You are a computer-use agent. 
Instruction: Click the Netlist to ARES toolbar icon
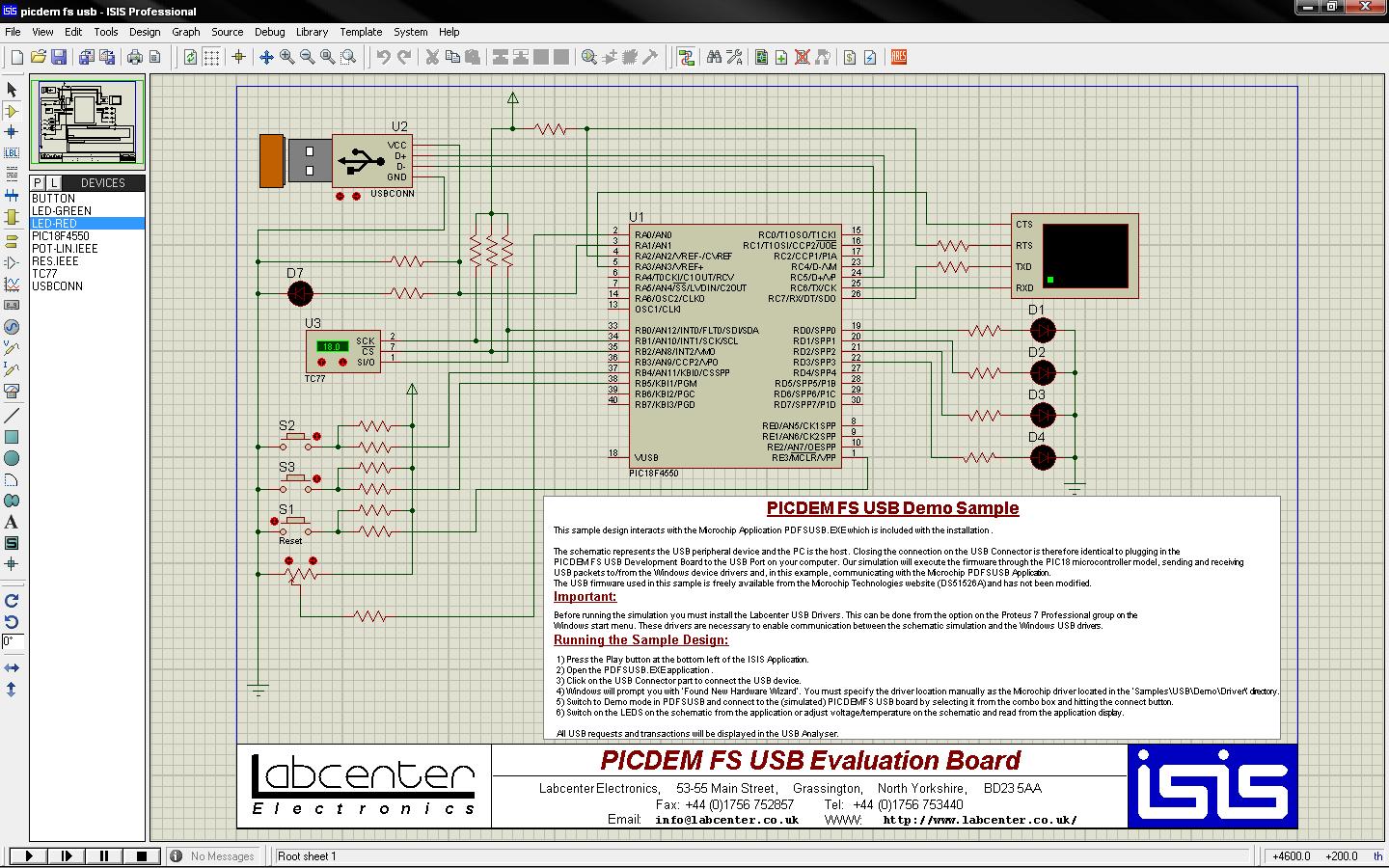pos(897,57)
